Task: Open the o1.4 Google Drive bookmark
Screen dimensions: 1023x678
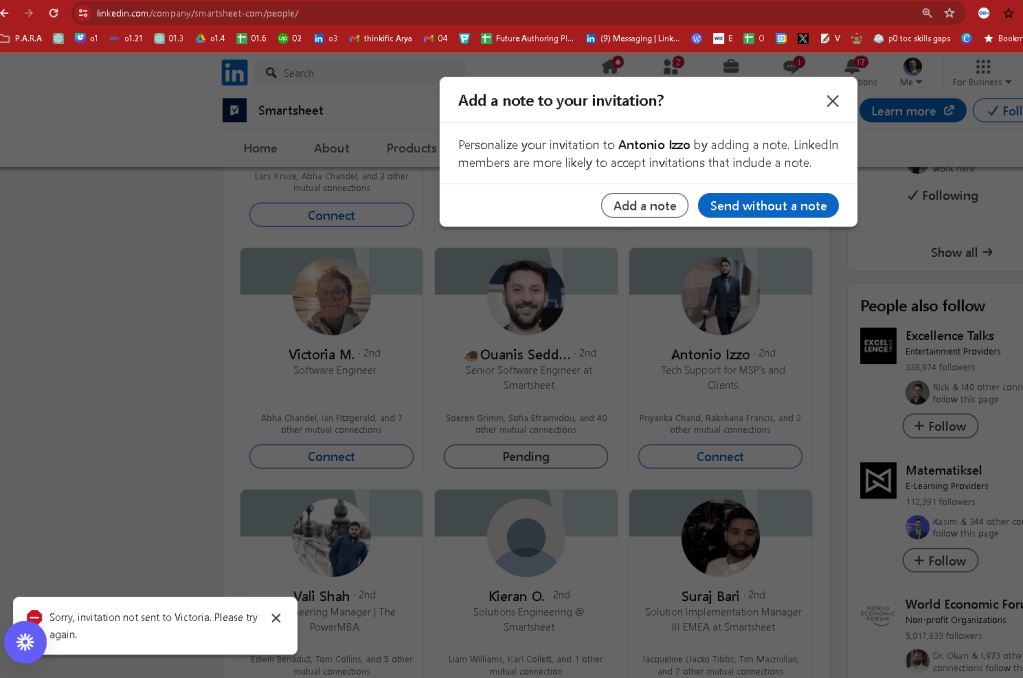Action: pos(210,39)
